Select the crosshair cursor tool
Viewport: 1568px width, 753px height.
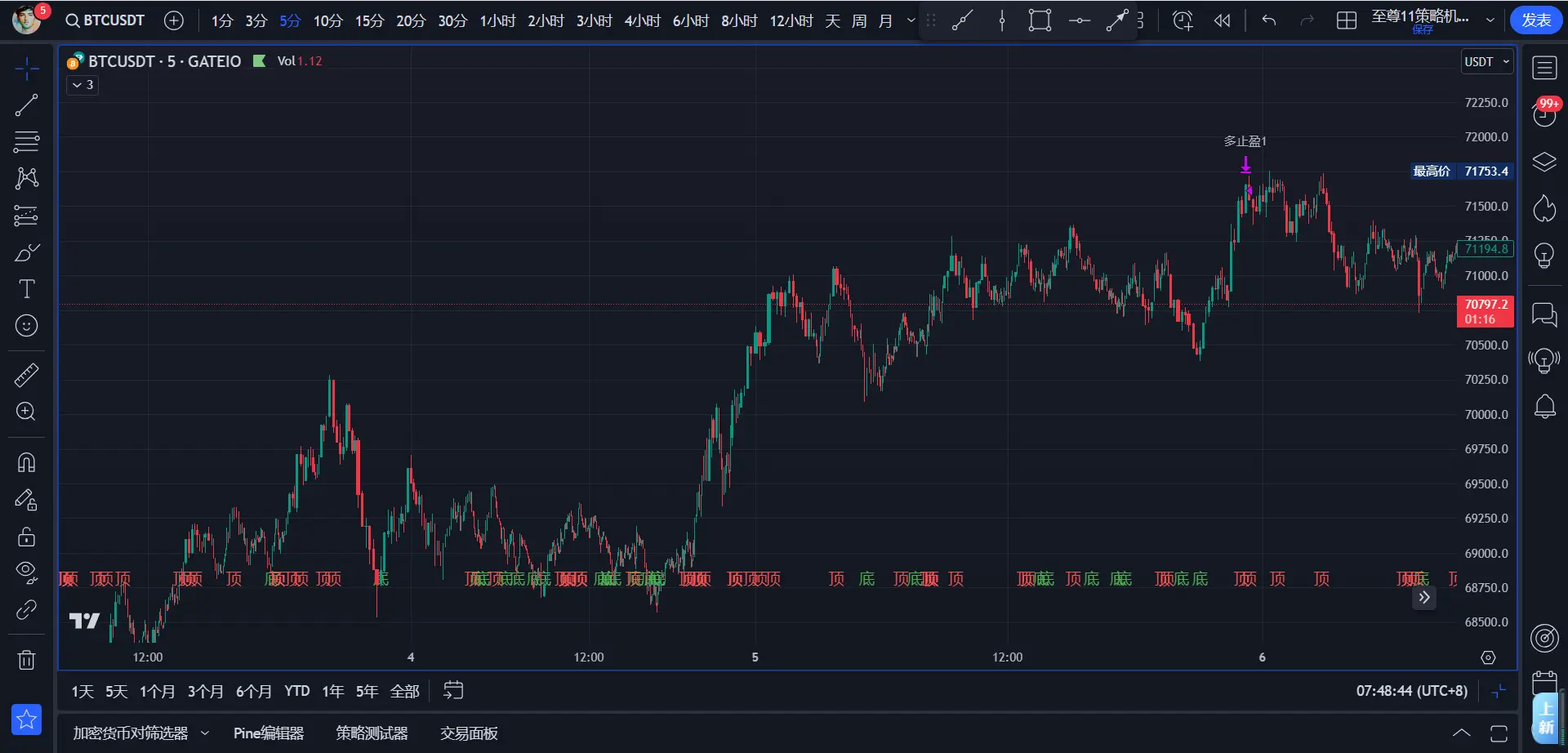pyautogui.click(x=26, y=69)
